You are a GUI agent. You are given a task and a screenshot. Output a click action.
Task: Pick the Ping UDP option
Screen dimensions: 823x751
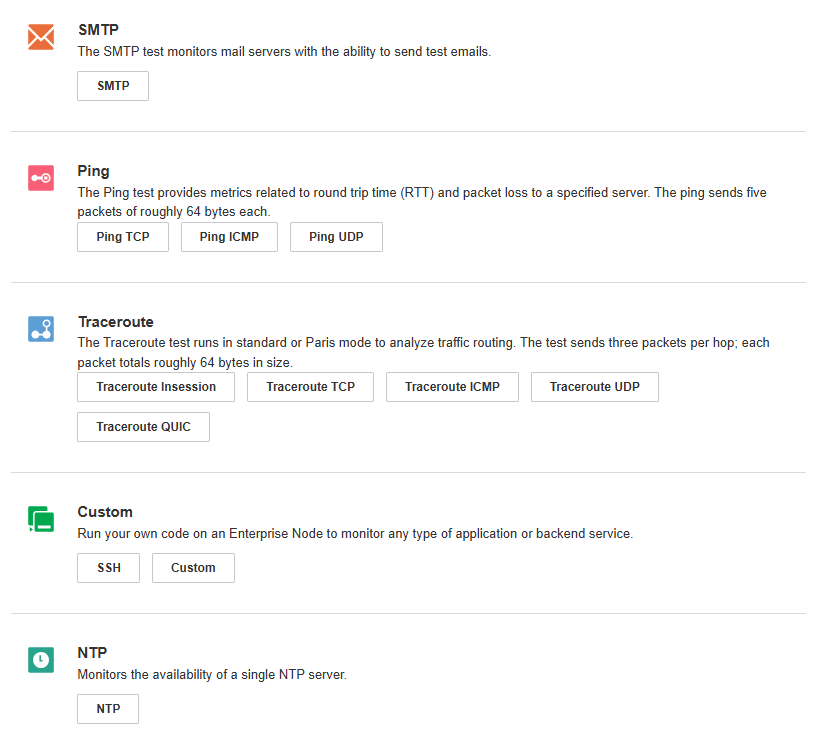coord(336,237)
